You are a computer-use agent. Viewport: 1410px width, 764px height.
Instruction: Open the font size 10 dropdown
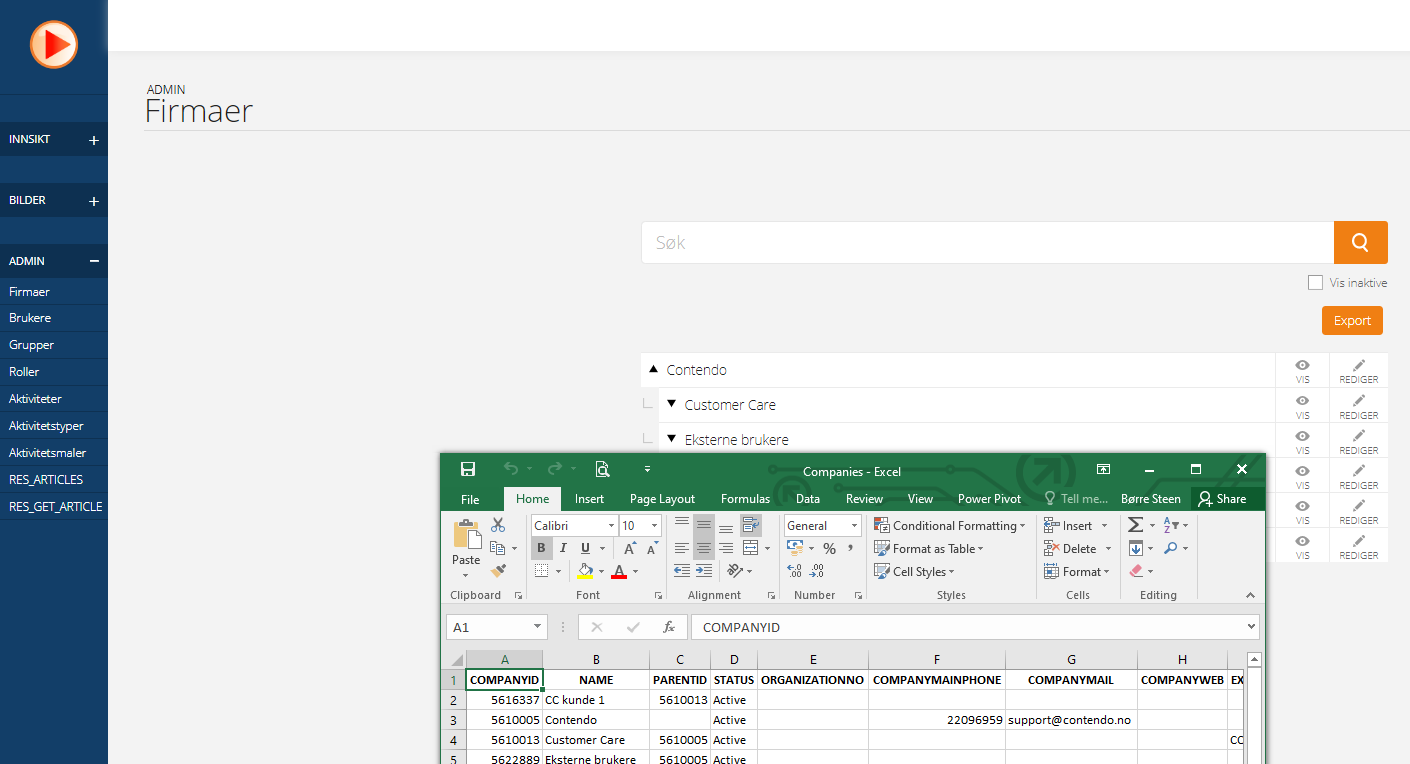pyautogui.click(x=655, y=526)
